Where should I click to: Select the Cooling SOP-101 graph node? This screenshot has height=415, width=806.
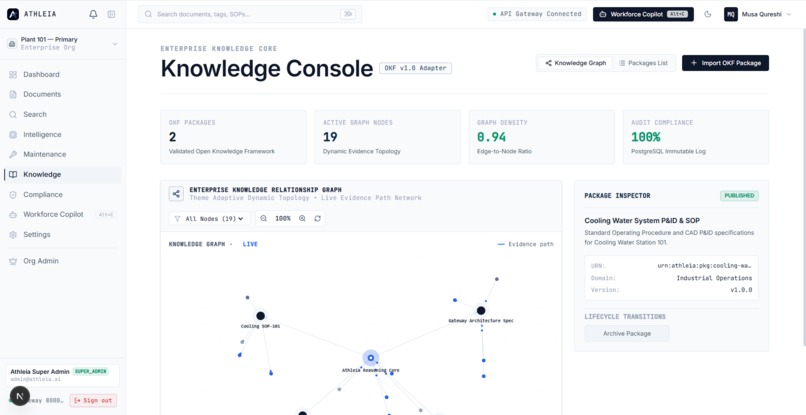[x=261, y=316]
